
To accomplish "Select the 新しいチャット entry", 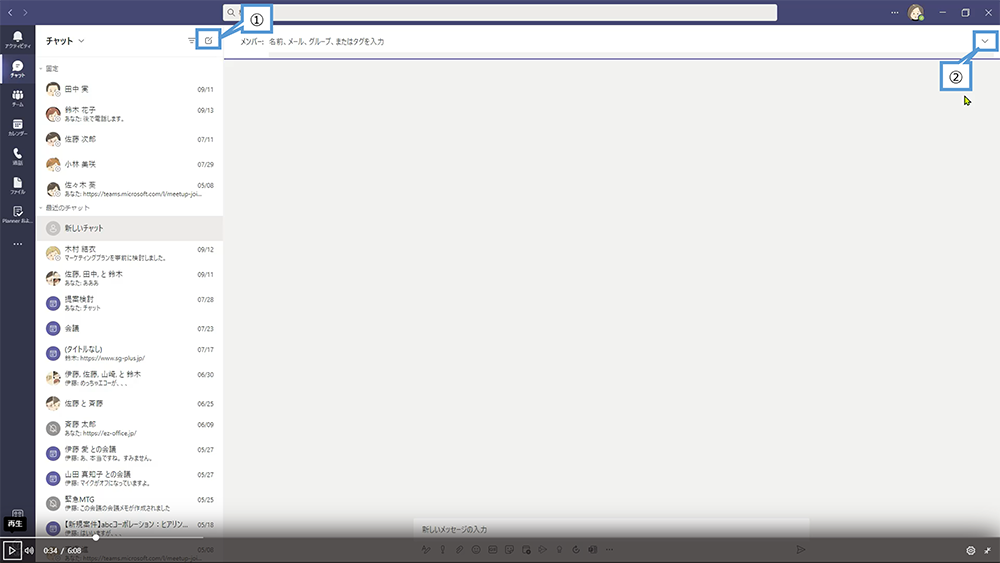I will tap(129, 228).
